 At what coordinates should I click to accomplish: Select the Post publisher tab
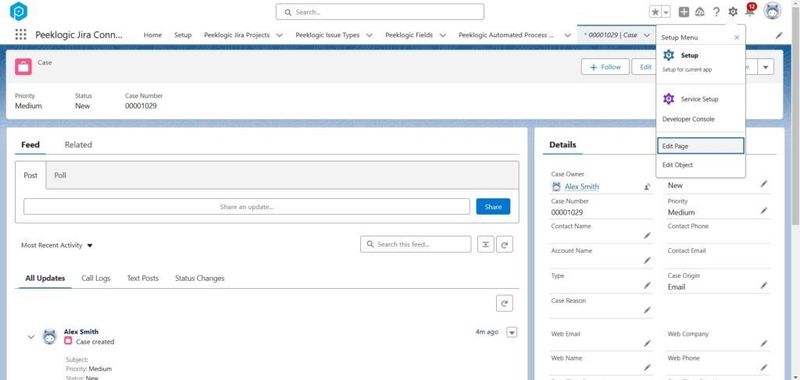pyautogui.click(x=31, y=175)
